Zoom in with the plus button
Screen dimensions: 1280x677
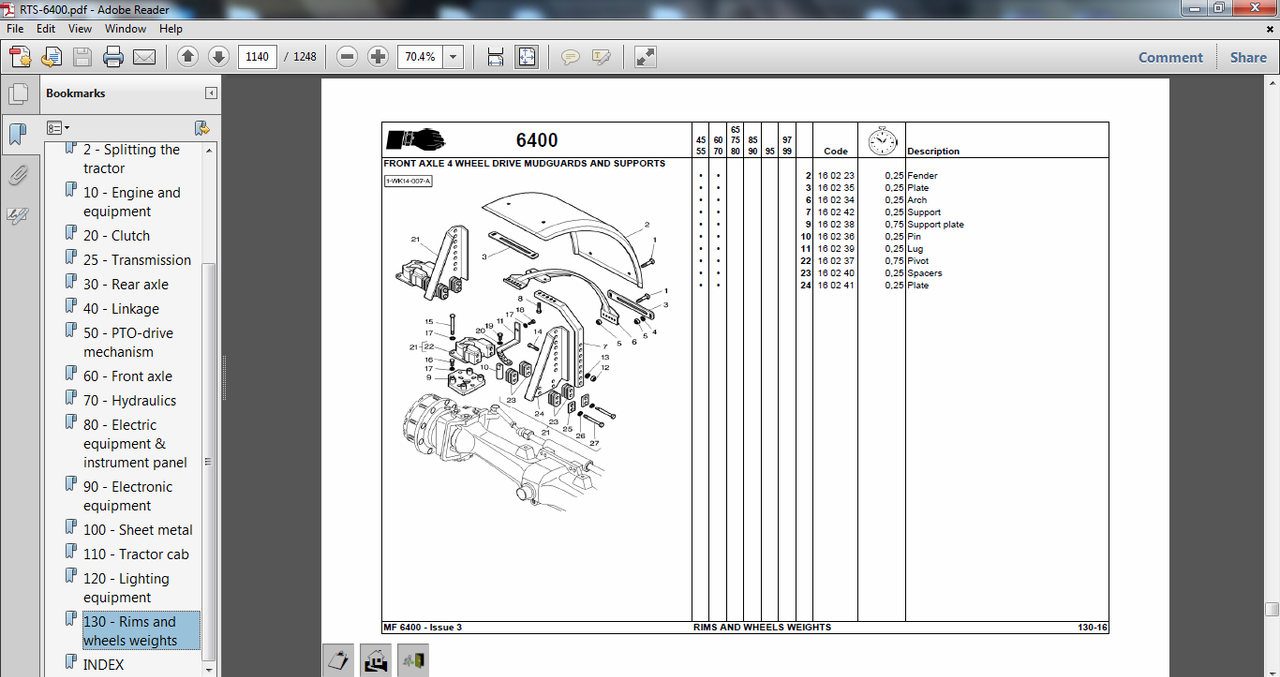pyautogui.click(x=378, y=57)
